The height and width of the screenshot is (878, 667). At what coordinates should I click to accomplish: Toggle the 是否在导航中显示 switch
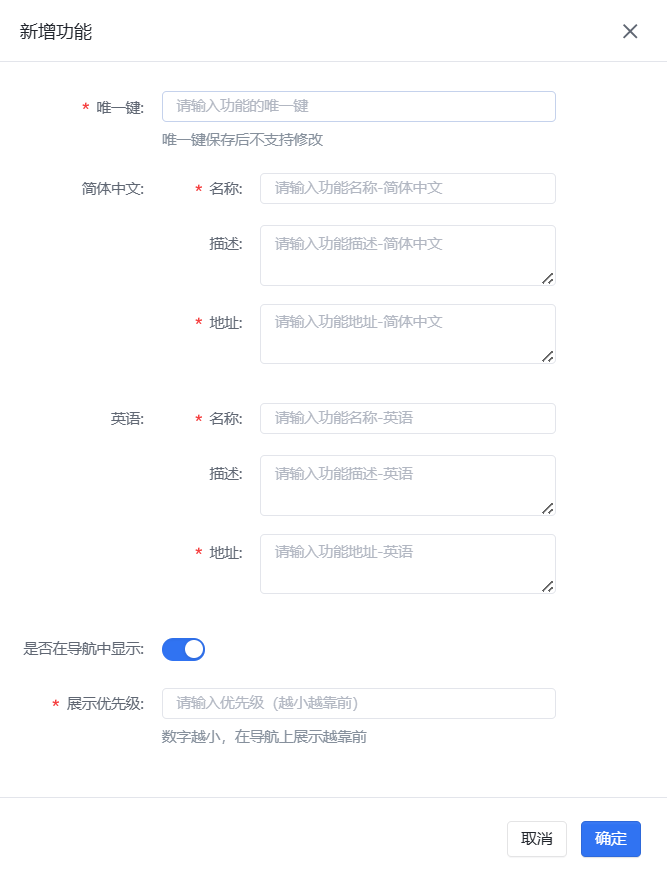pyautogui.click(x=183, y=649)
